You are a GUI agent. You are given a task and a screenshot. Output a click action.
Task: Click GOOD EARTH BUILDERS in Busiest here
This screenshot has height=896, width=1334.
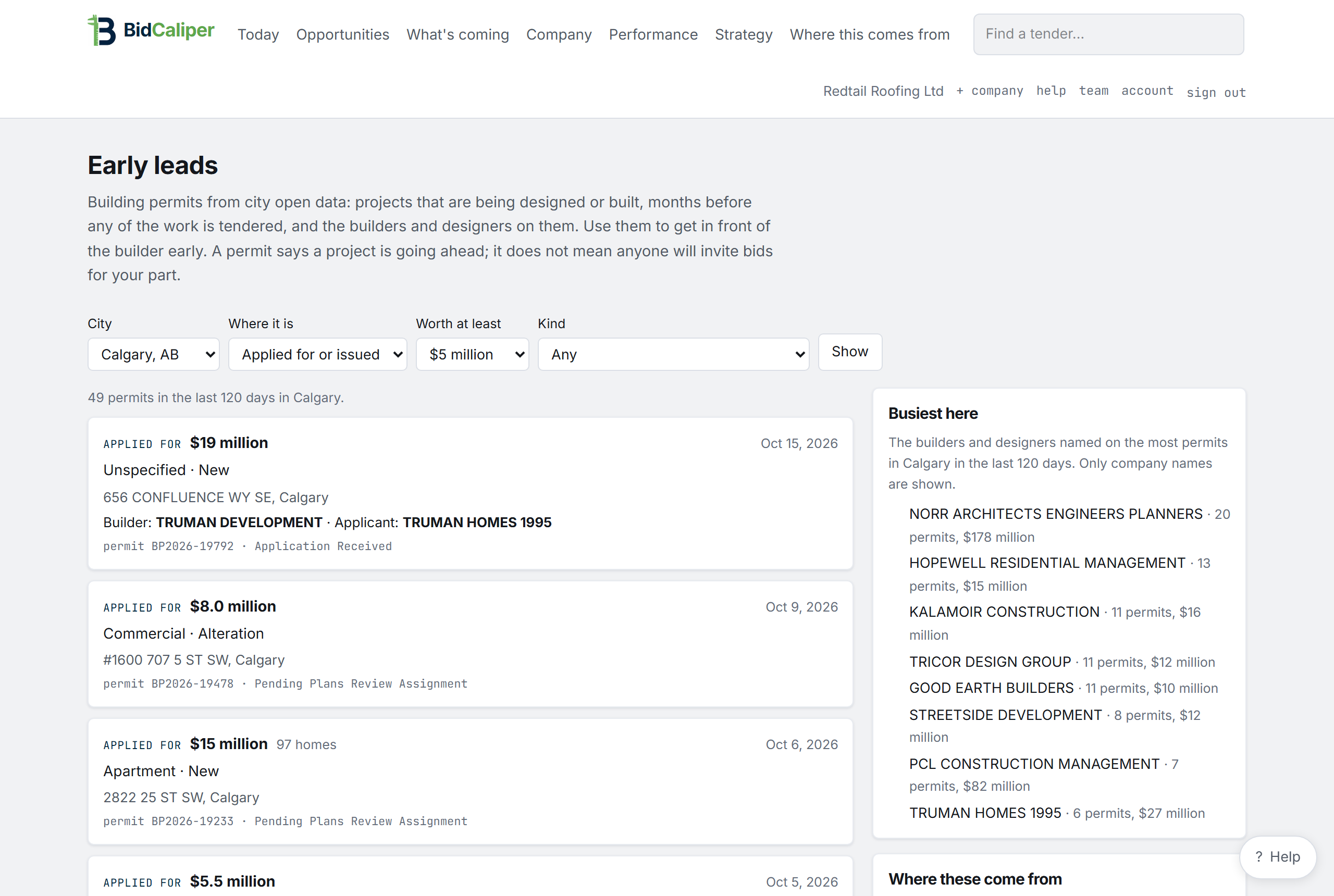click(x=991, y=688)
